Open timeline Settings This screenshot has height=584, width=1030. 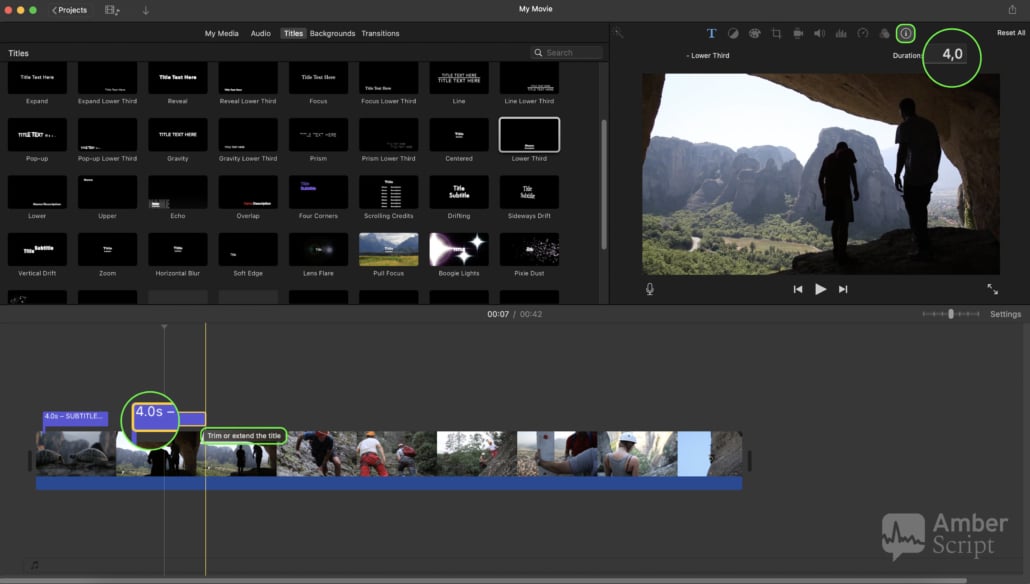[x=1005, y=314]
